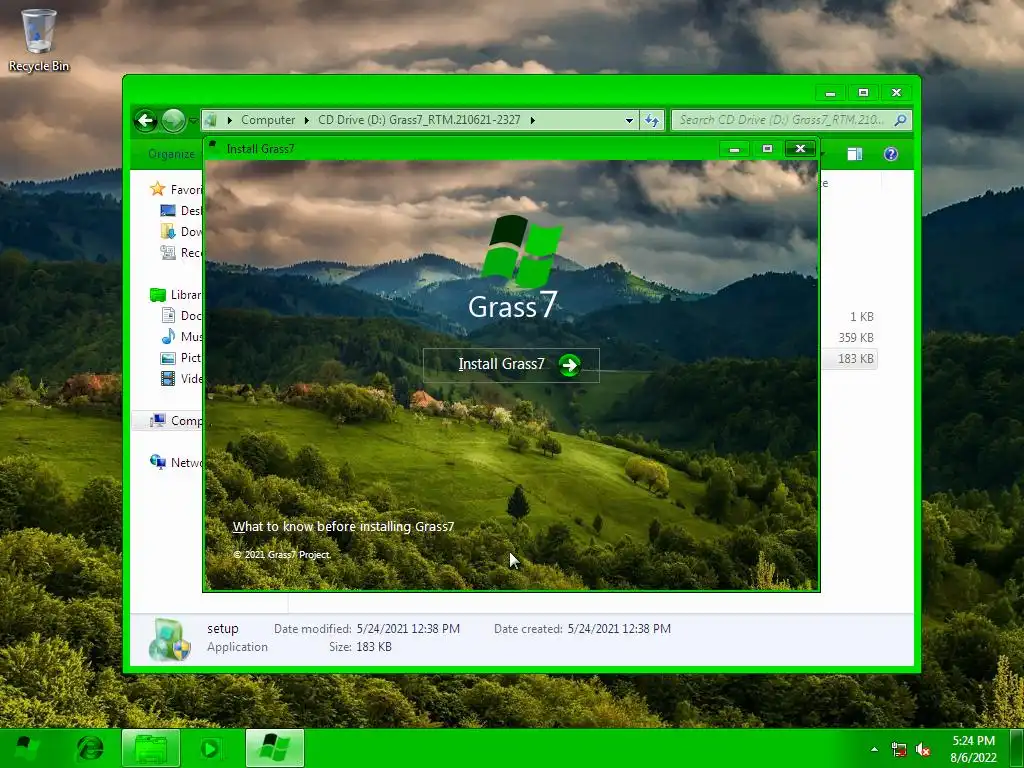Click the Grass7 flag logo
The width and height of the screenshot is (1024, 768).
522,251
